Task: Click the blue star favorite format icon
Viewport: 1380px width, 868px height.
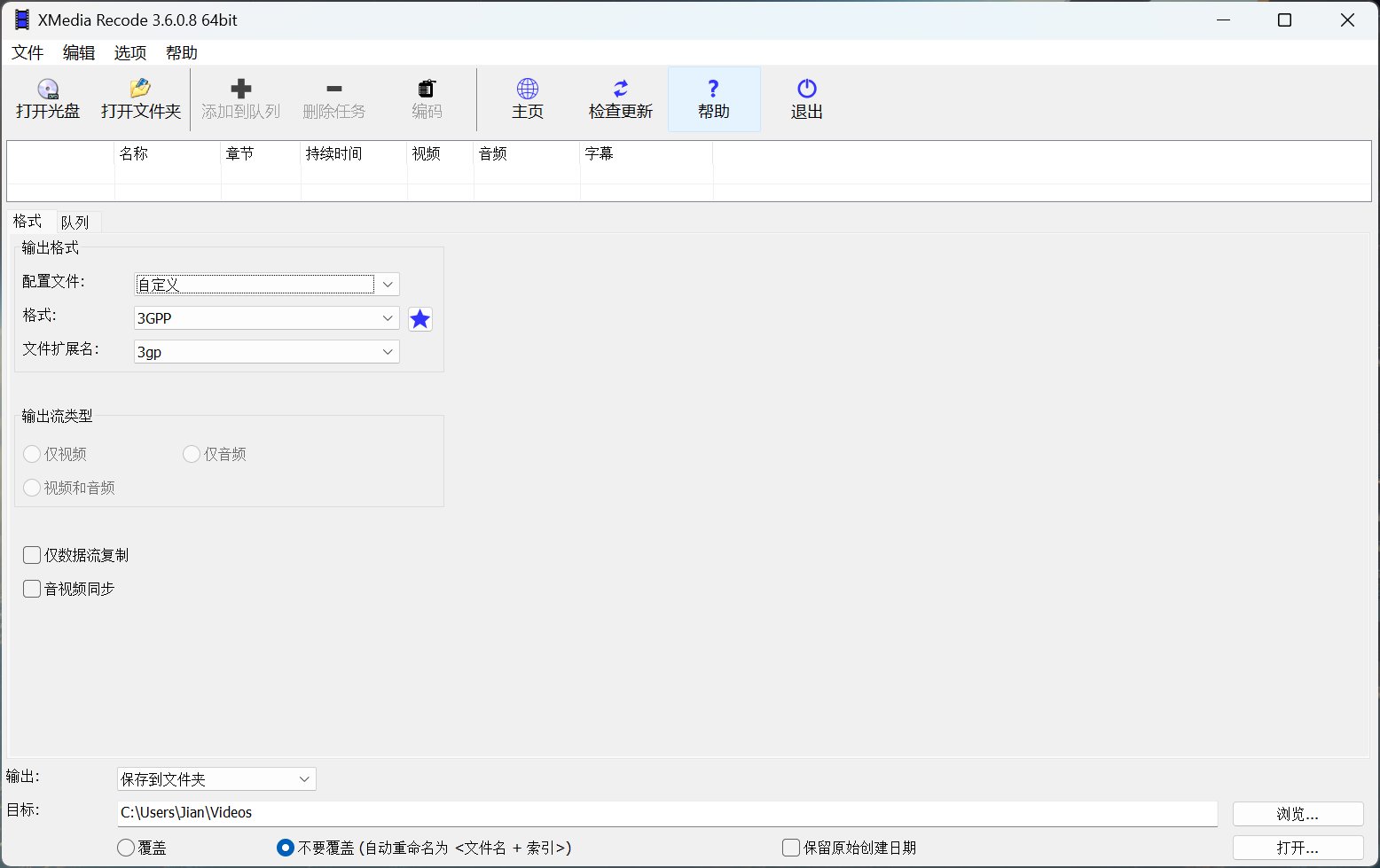Action: (419, 318)
